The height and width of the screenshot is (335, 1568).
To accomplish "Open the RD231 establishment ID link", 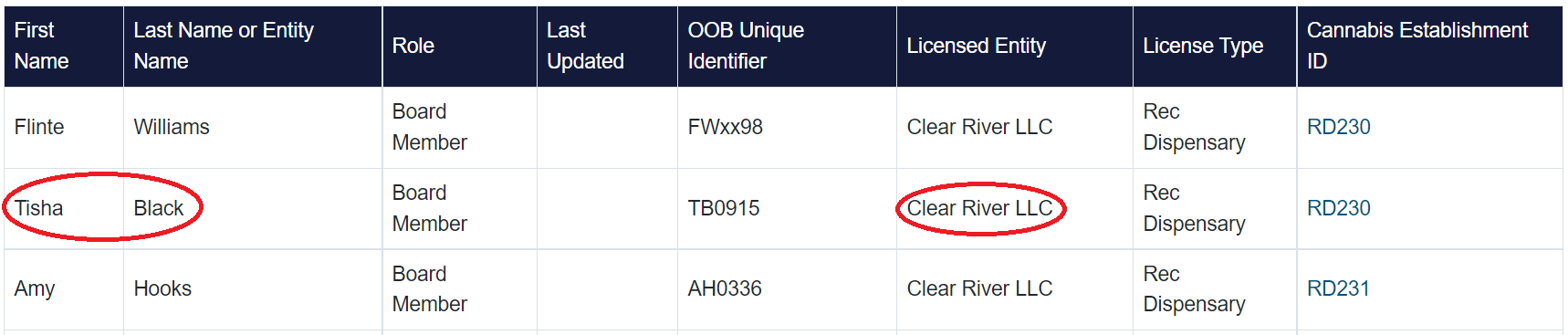I will [1338, 288].
